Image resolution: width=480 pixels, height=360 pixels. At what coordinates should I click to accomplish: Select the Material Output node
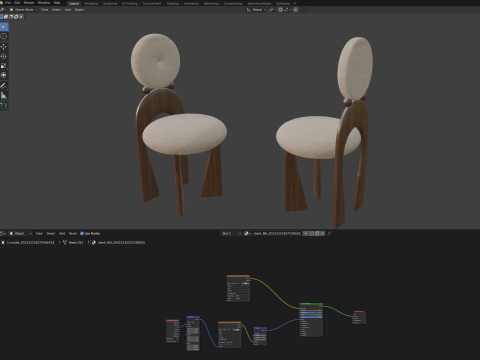pyautogui.click(x=359, y=317)
